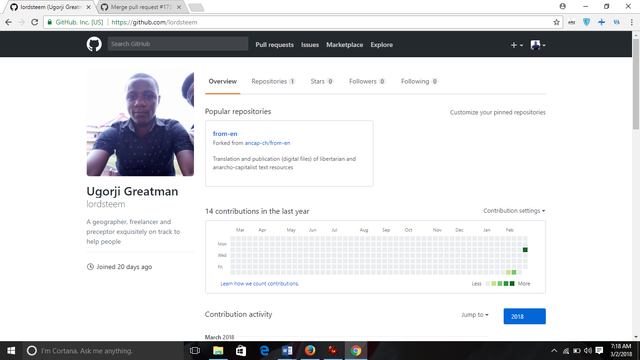
Task: Go to Marketplace in the header
Action: [x=344, y=44]
